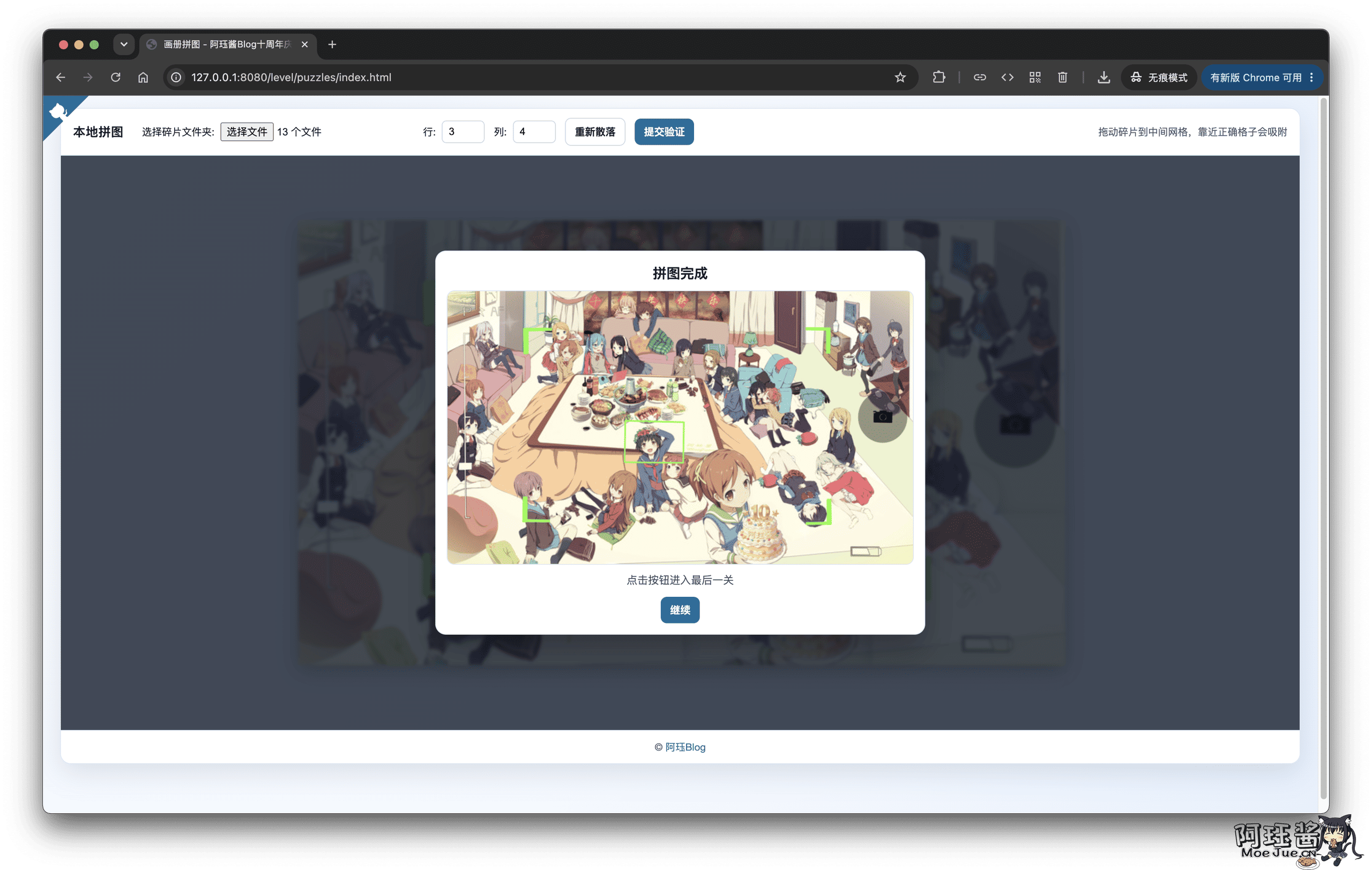Click 有新版 Chrome 可用 update button
This screenshot has height=870, width=1372.
point(1255,78)
